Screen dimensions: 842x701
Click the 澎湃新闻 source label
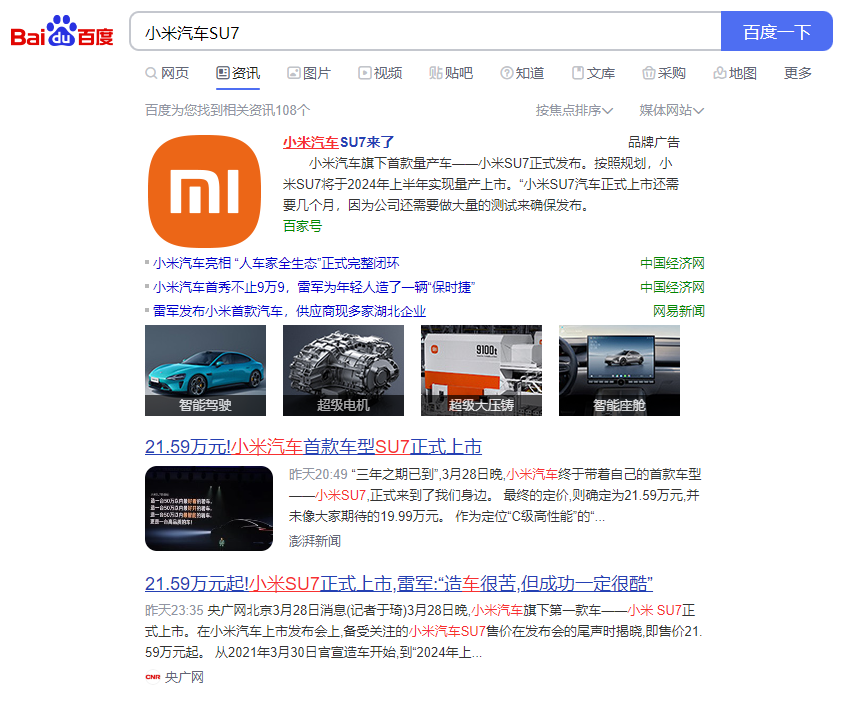point(315,541)
